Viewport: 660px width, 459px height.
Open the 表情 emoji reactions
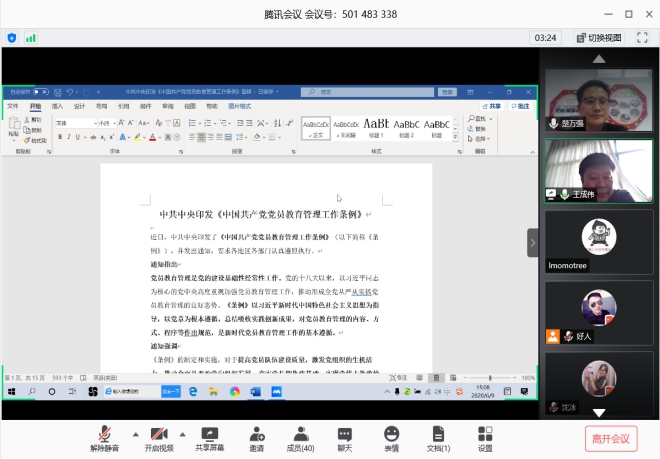pyautogui.click(x=391, y=435)
